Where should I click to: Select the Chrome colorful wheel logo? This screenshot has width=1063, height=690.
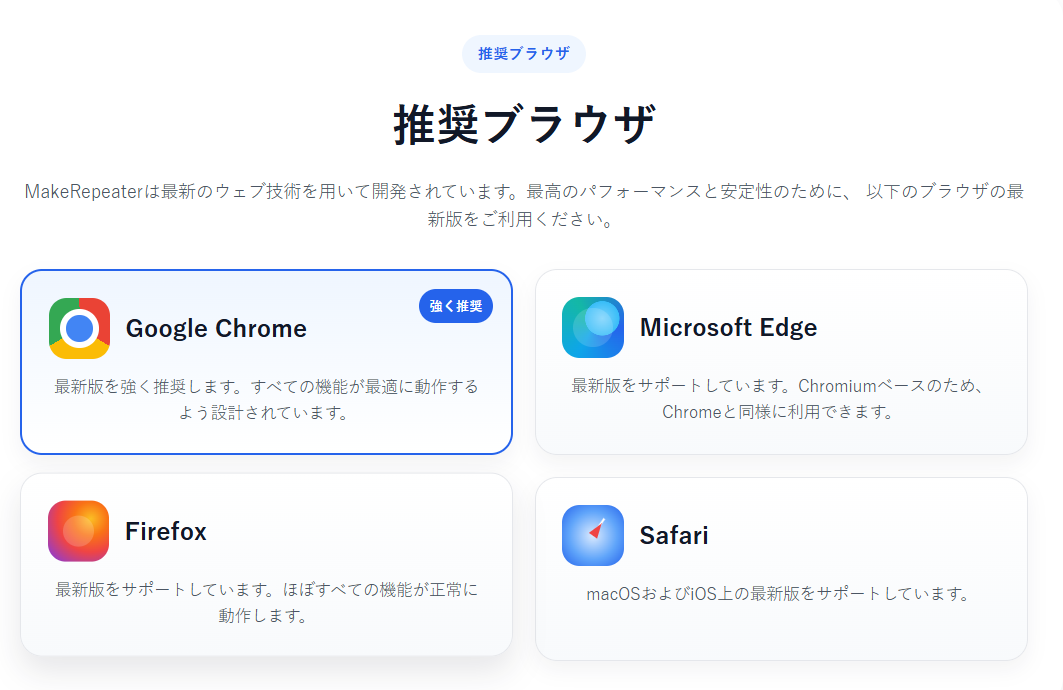pyautogui.click(x=78, y=328)
